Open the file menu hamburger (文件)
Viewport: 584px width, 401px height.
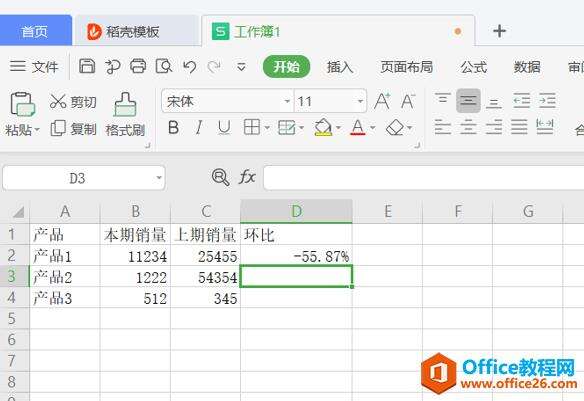pos(34,67)
